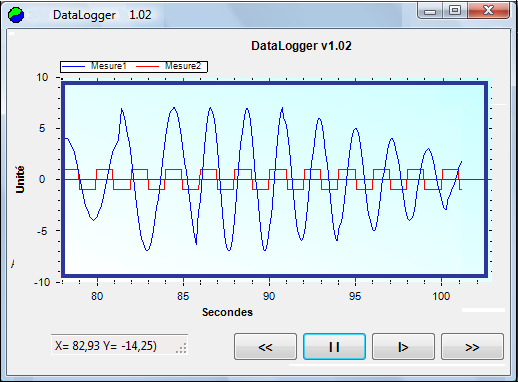Click the -10 tick label on the Y axis
The width and height of the screenshot is (518, 382).
[42, 282]
